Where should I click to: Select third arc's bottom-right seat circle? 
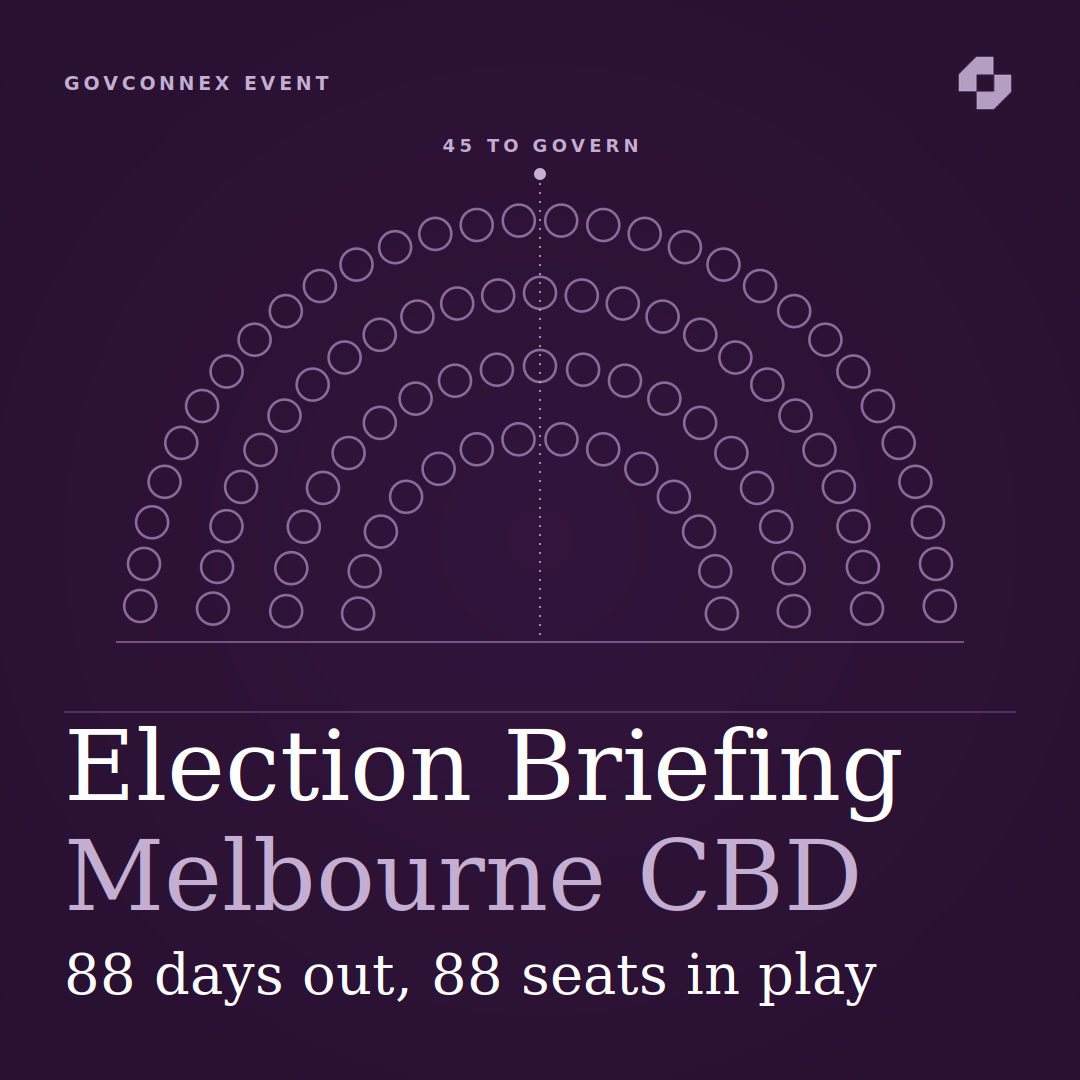[x=793, y=611]
